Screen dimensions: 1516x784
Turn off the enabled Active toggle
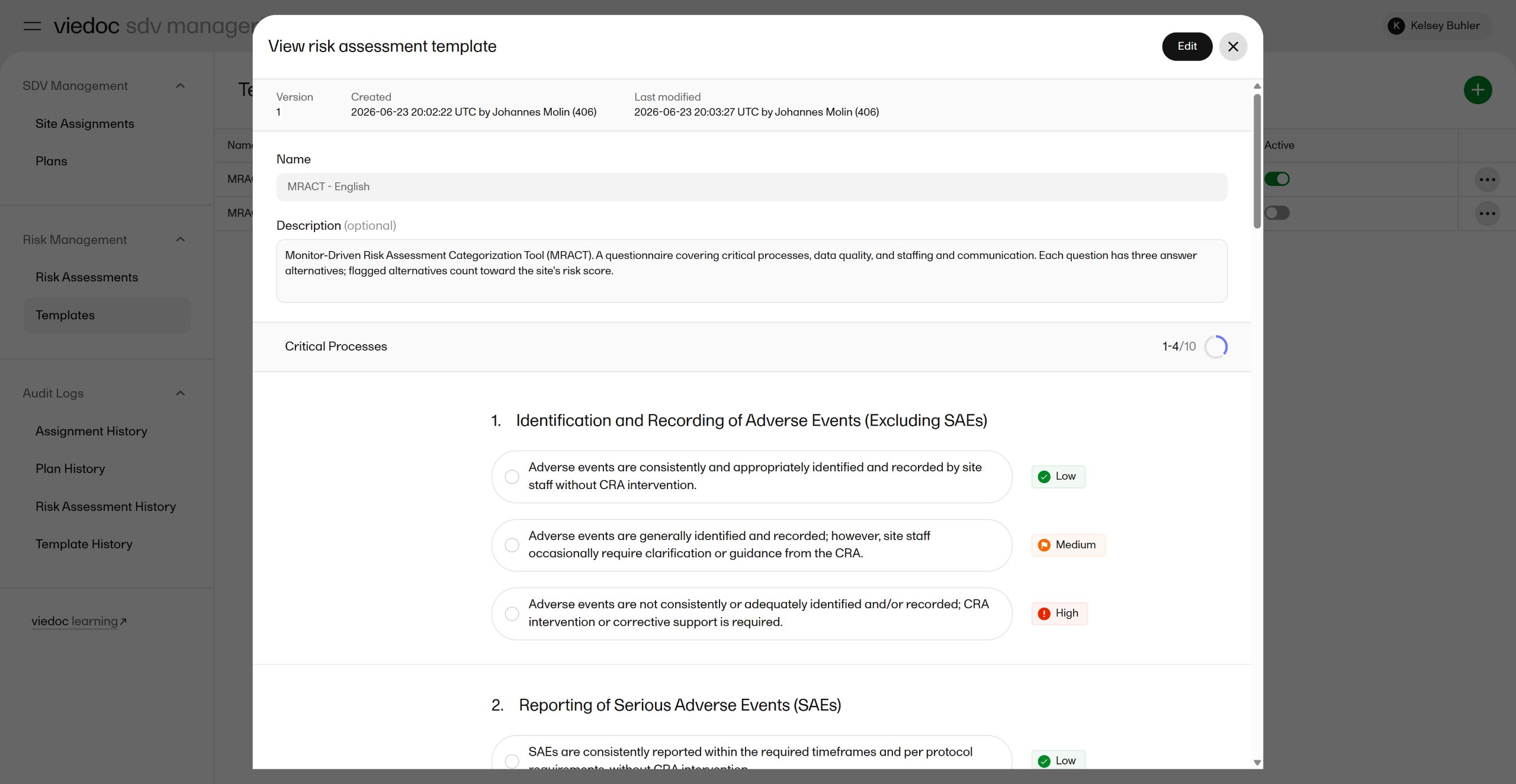click(x=1277, y=179)
